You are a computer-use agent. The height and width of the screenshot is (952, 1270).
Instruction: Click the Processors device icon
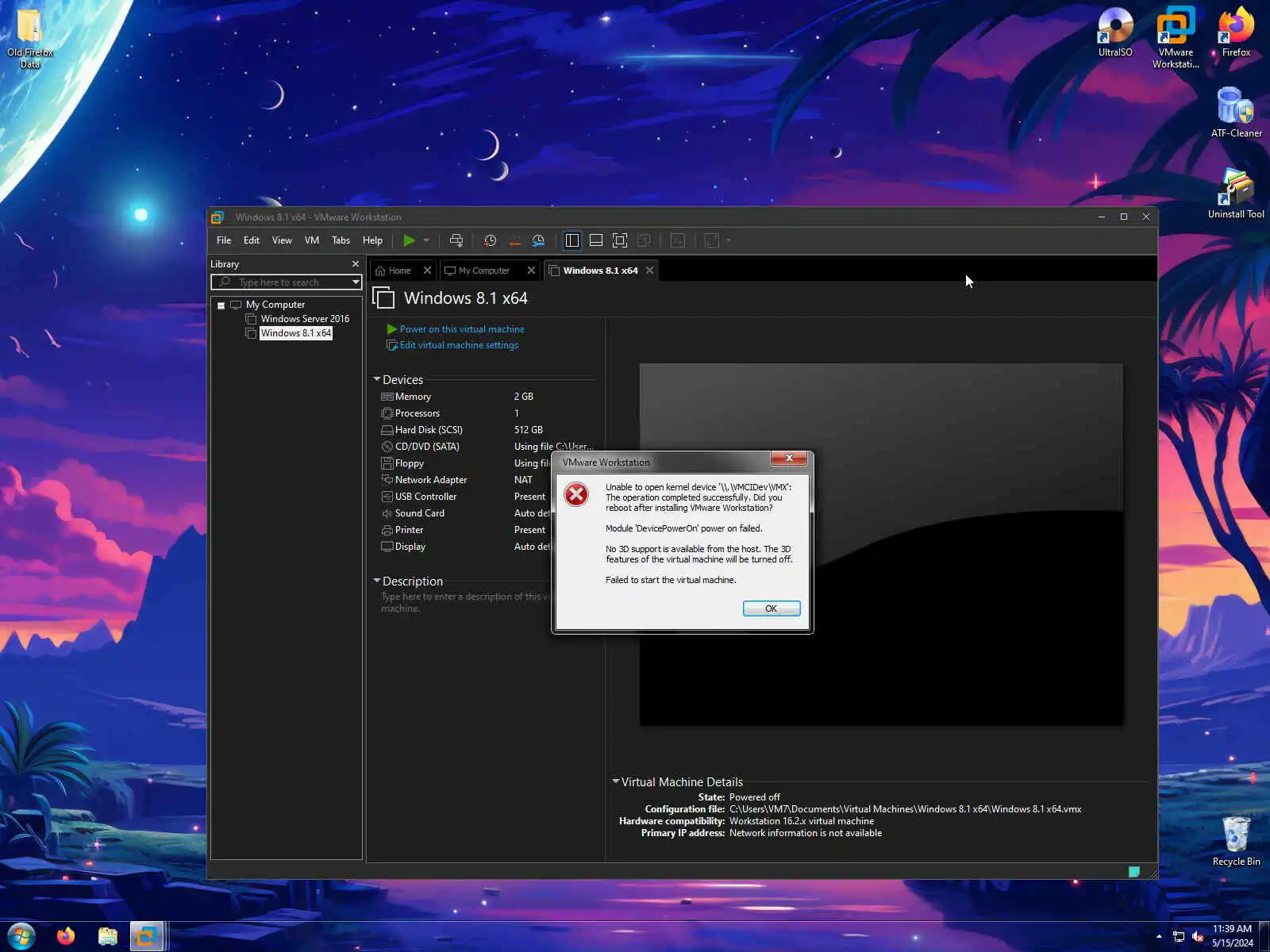387,413
